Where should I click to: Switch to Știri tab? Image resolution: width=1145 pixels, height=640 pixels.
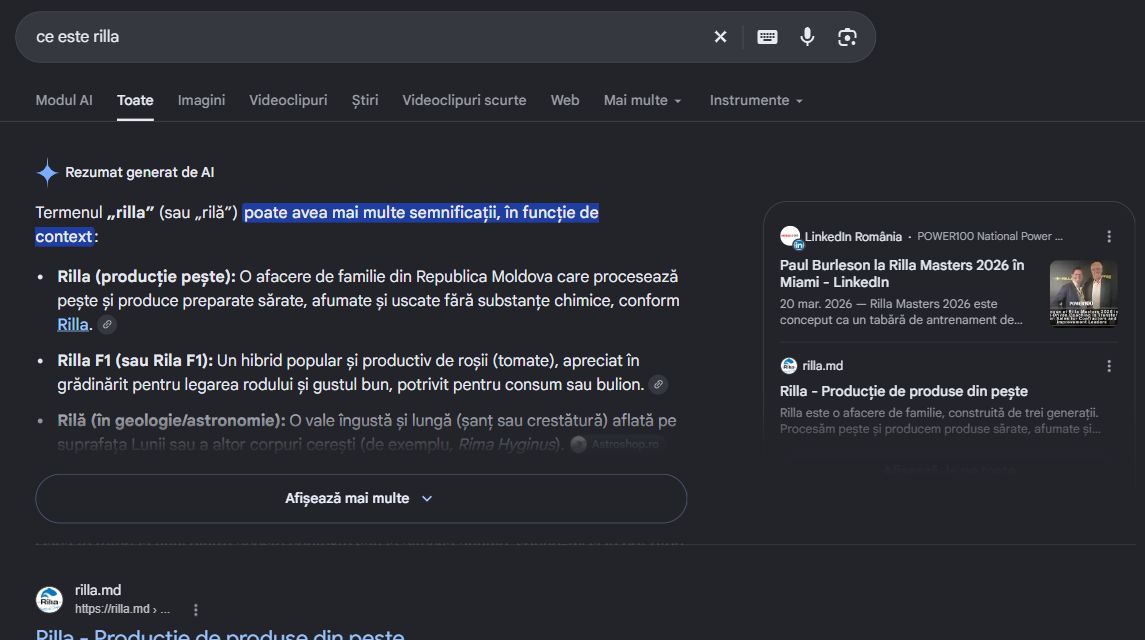coord(365,100)
